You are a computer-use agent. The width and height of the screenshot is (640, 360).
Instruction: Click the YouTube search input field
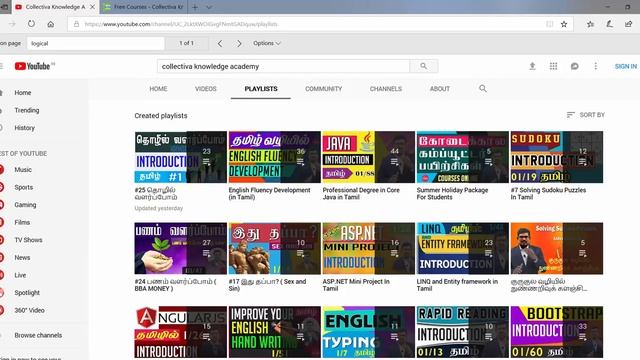click(x=283, y=66)
